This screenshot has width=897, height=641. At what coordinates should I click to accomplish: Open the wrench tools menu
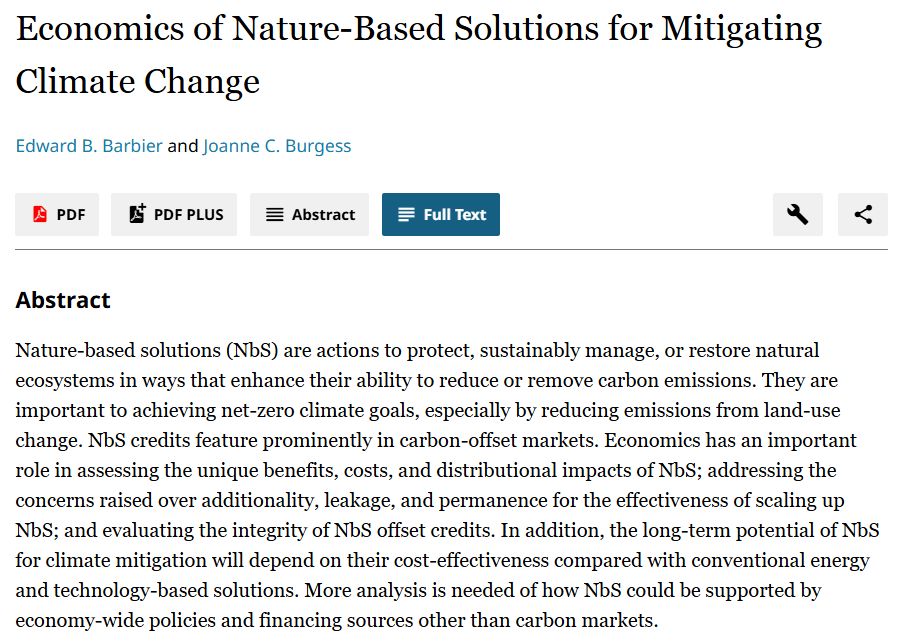pos(797,215)
